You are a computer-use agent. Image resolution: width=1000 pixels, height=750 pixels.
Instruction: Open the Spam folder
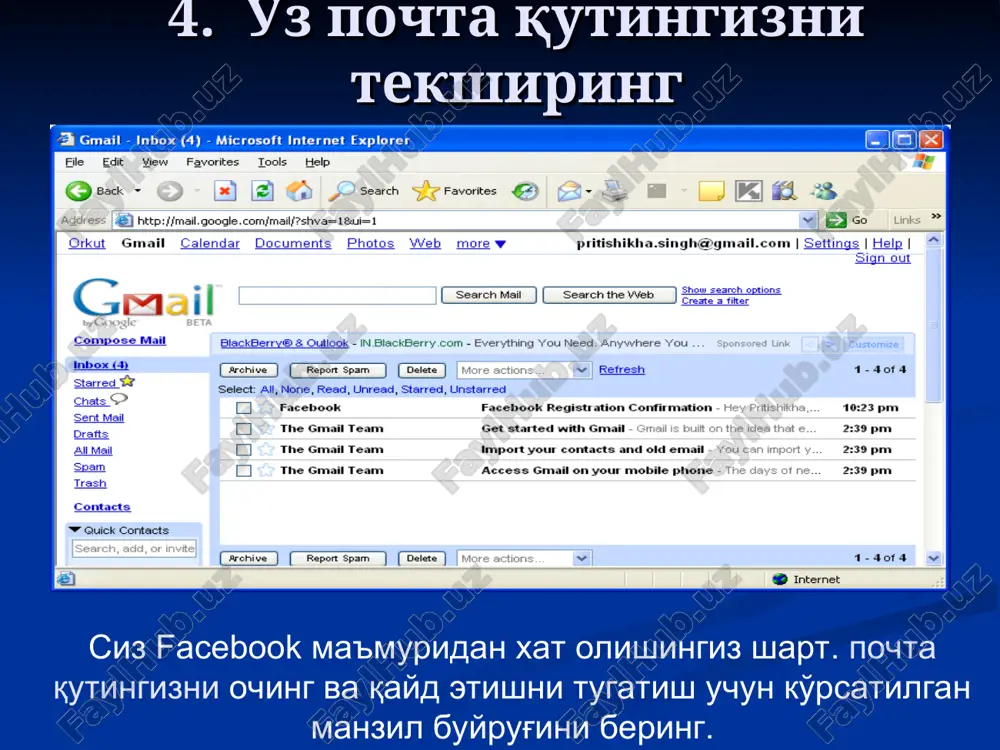coord(89,467)
